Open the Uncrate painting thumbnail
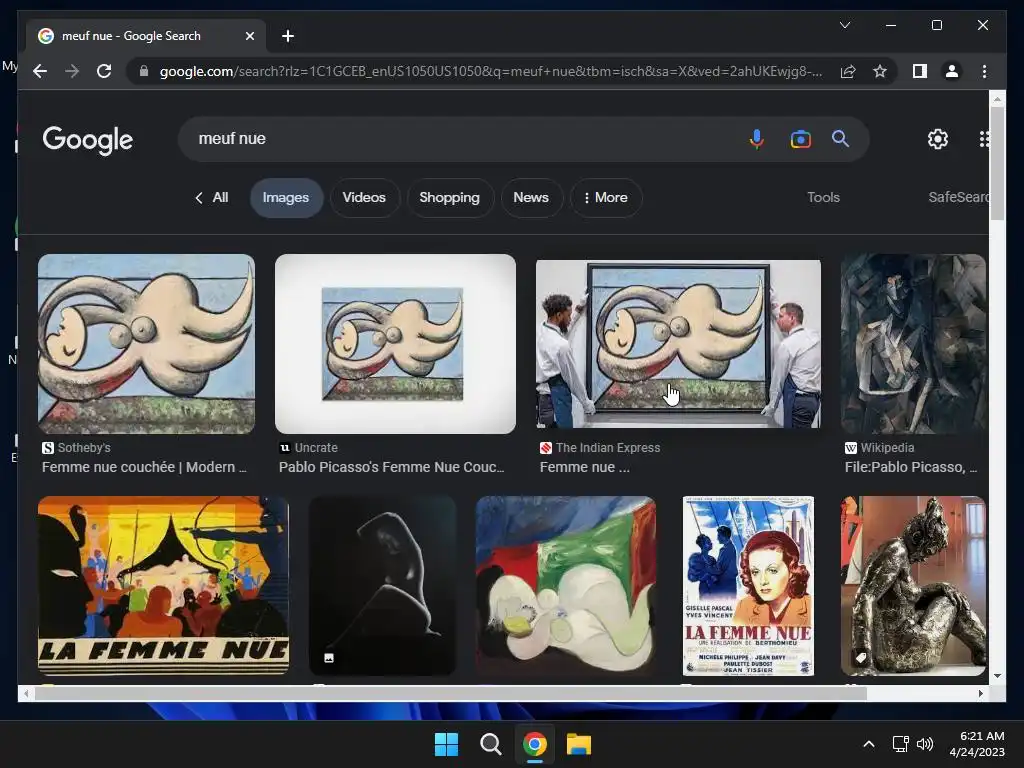 point(395,344)
